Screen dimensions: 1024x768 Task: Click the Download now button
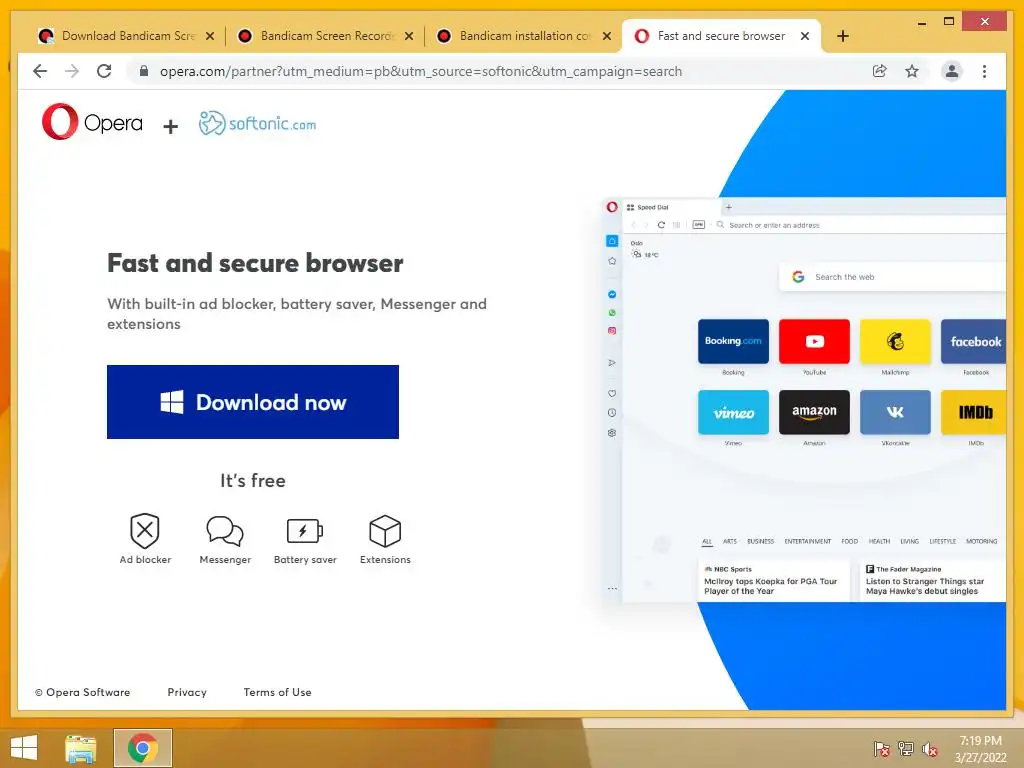coord(253,402)
